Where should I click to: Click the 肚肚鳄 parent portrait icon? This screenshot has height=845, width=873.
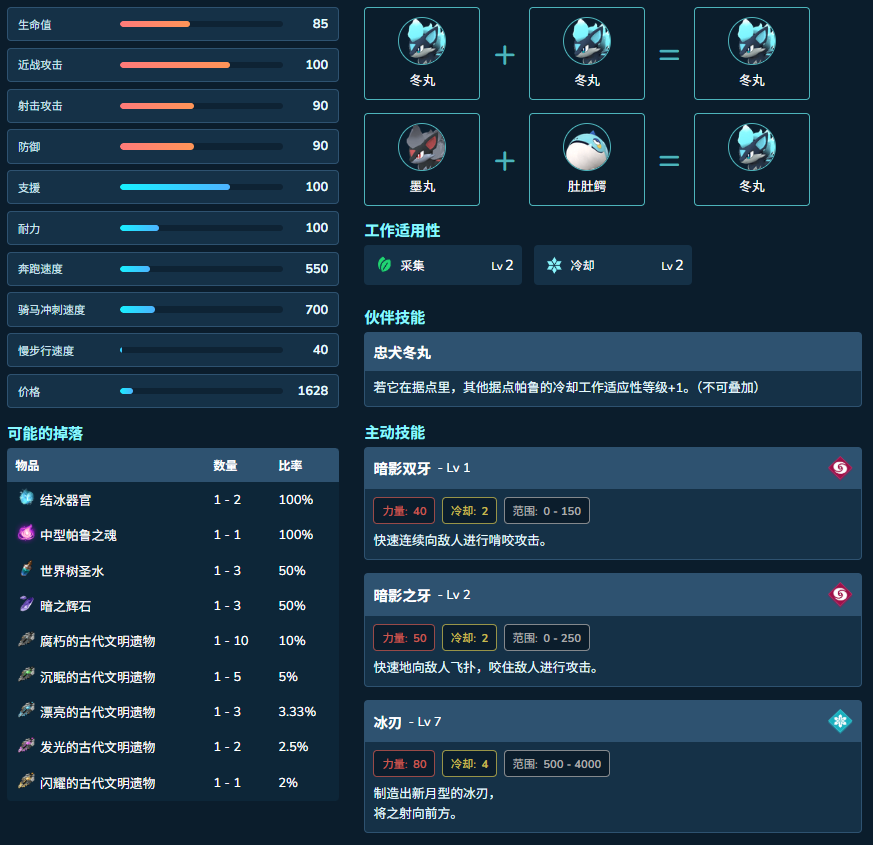pyautogui.click(x=587, y=147)
